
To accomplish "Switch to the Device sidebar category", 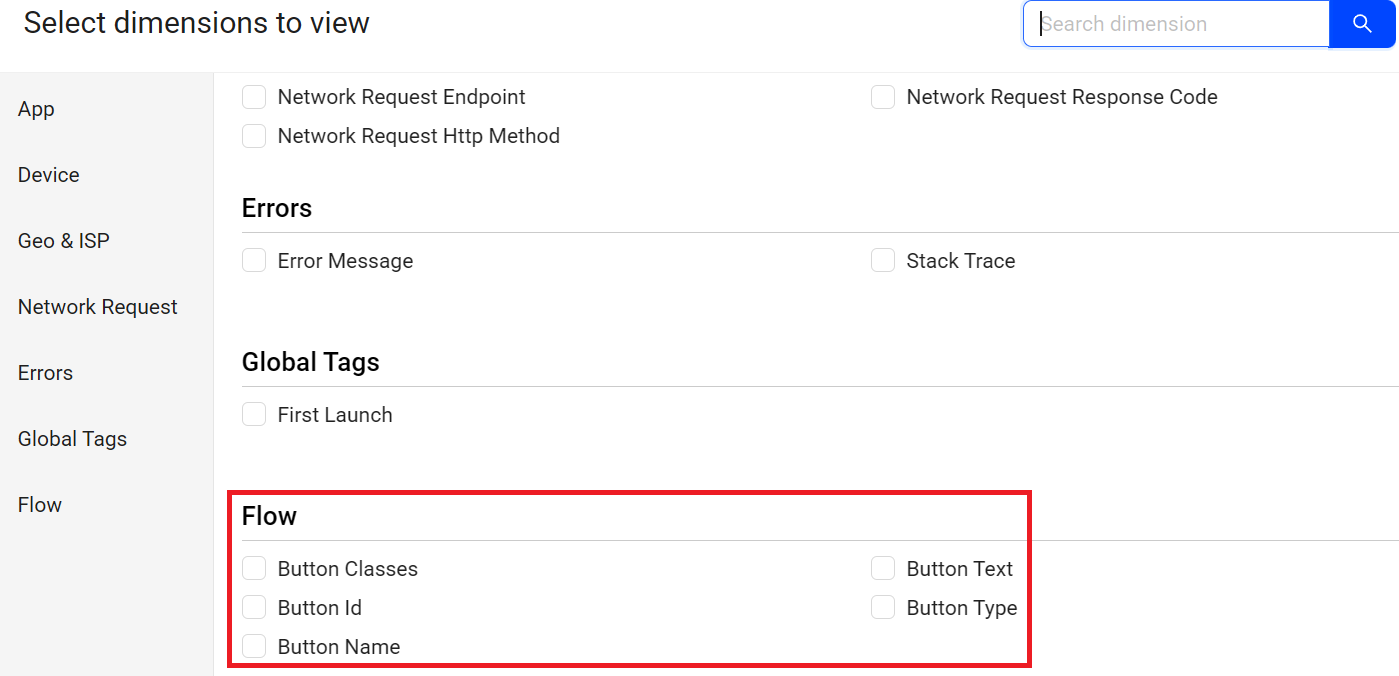I will click(48, 175).
